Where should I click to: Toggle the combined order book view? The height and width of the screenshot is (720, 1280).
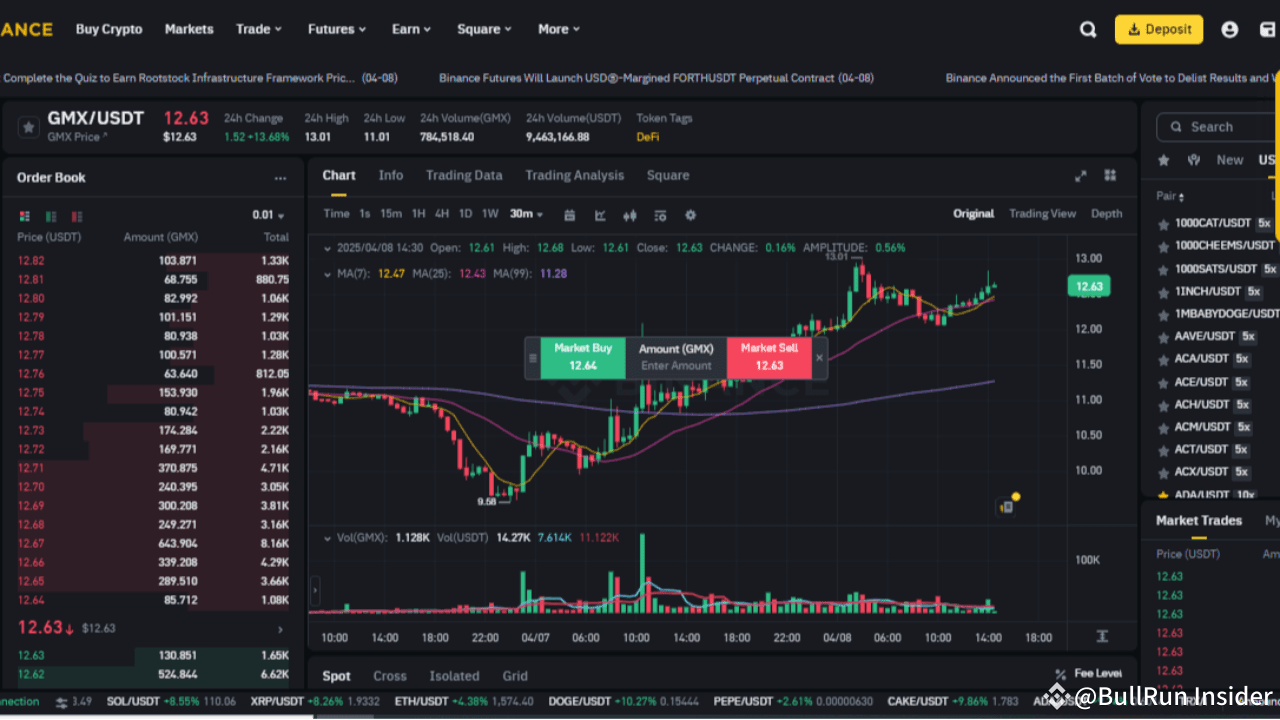pyautogui.click(x=25, y=216)
